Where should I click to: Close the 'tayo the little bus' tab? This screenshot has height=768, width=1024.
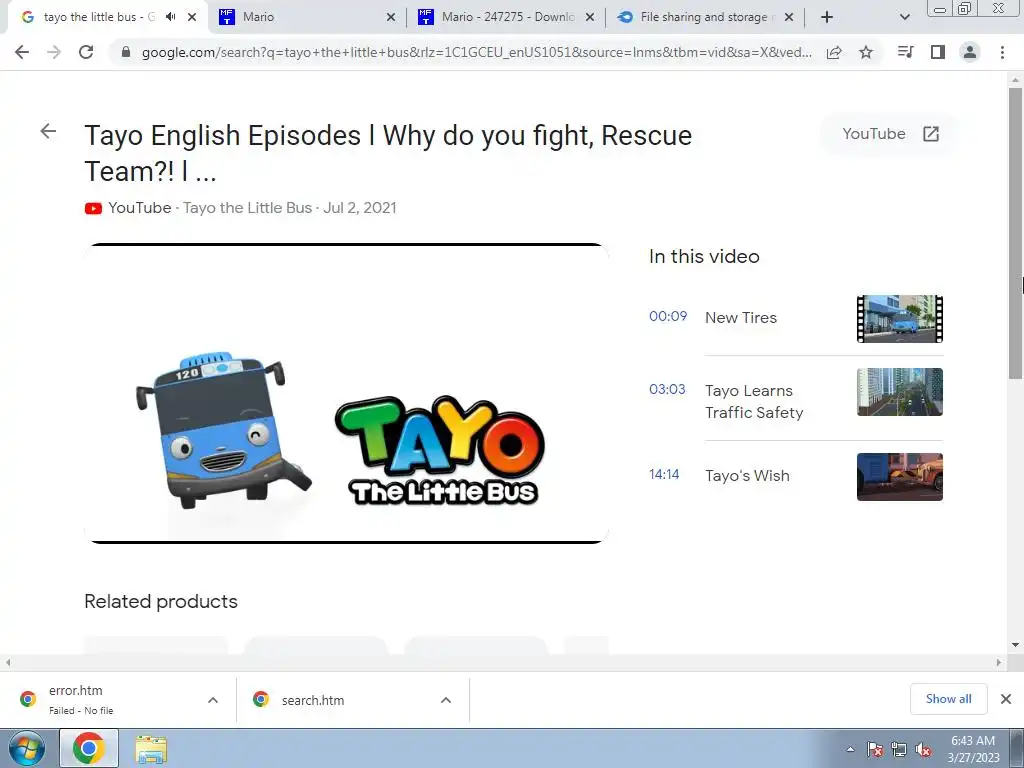pyautogui.click(x=192, y=17)
